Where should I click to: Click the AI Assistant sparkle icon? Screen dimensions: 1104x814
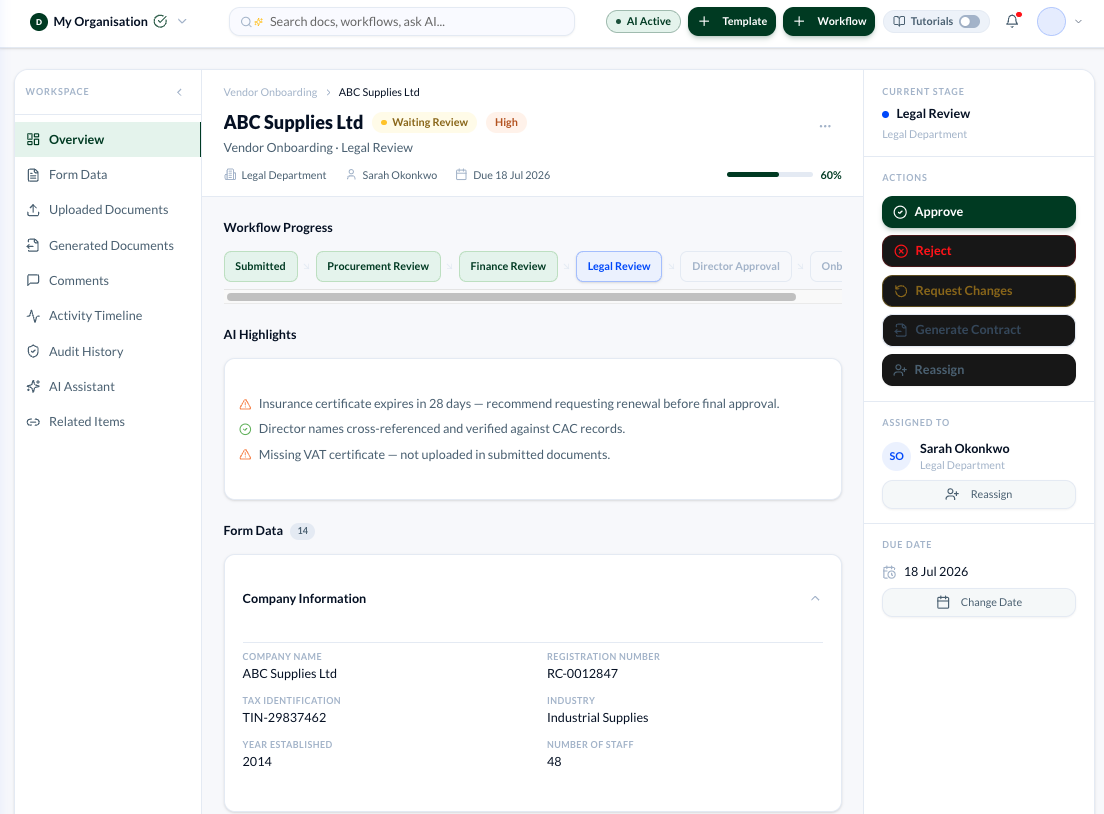coord(33,387)
